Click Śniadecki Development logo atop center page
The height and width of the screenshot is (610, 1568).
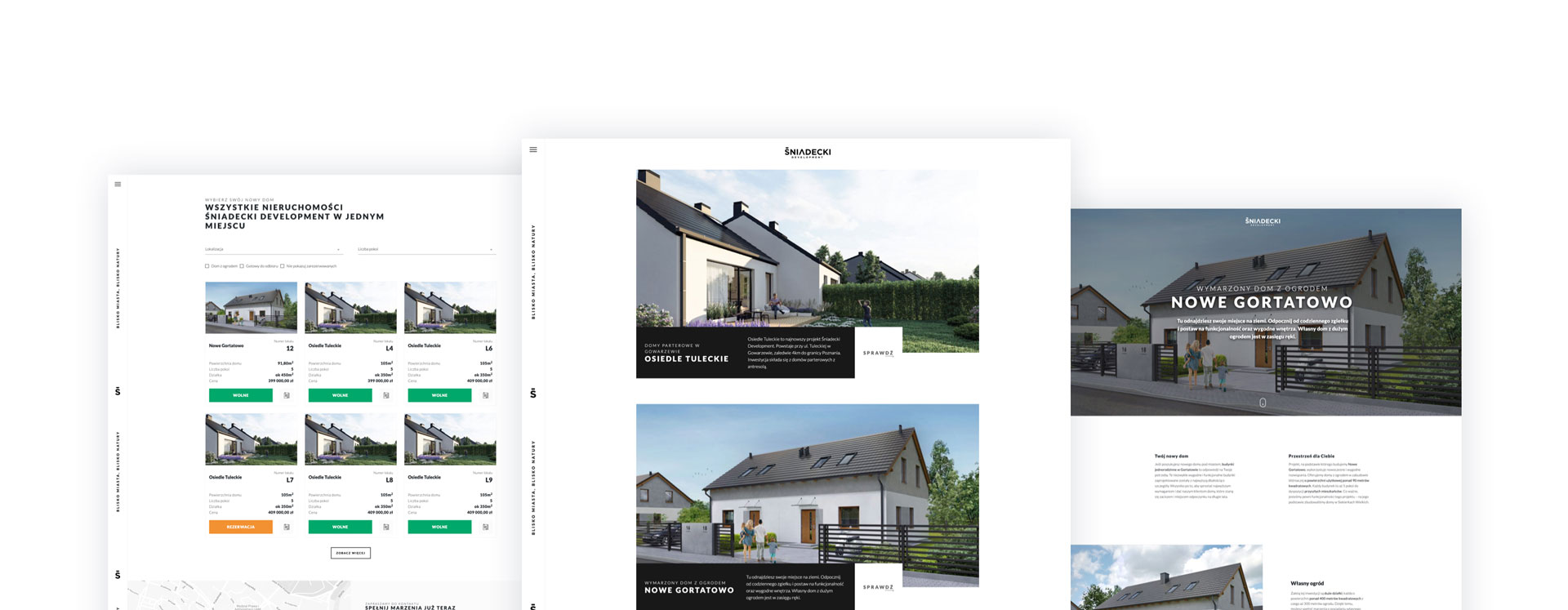click(x=808, y=153)
